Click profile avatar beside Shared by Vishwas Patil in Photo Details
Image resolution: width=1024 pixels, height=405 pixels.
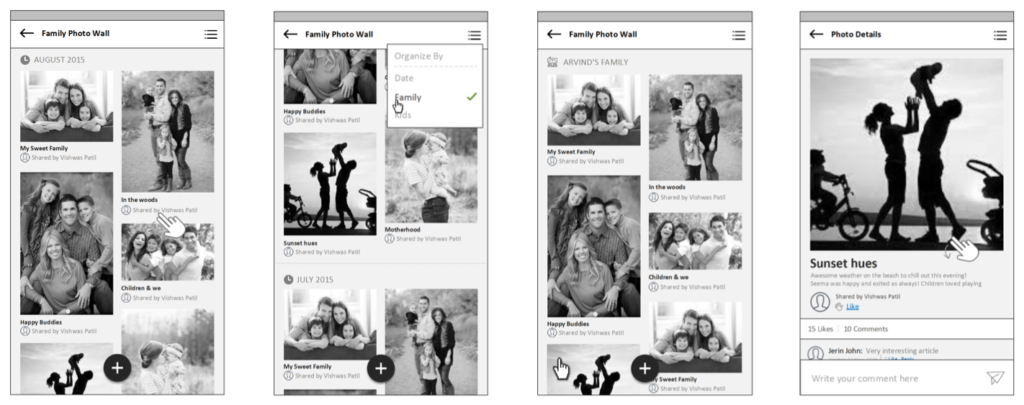click(x=819, y=301)
